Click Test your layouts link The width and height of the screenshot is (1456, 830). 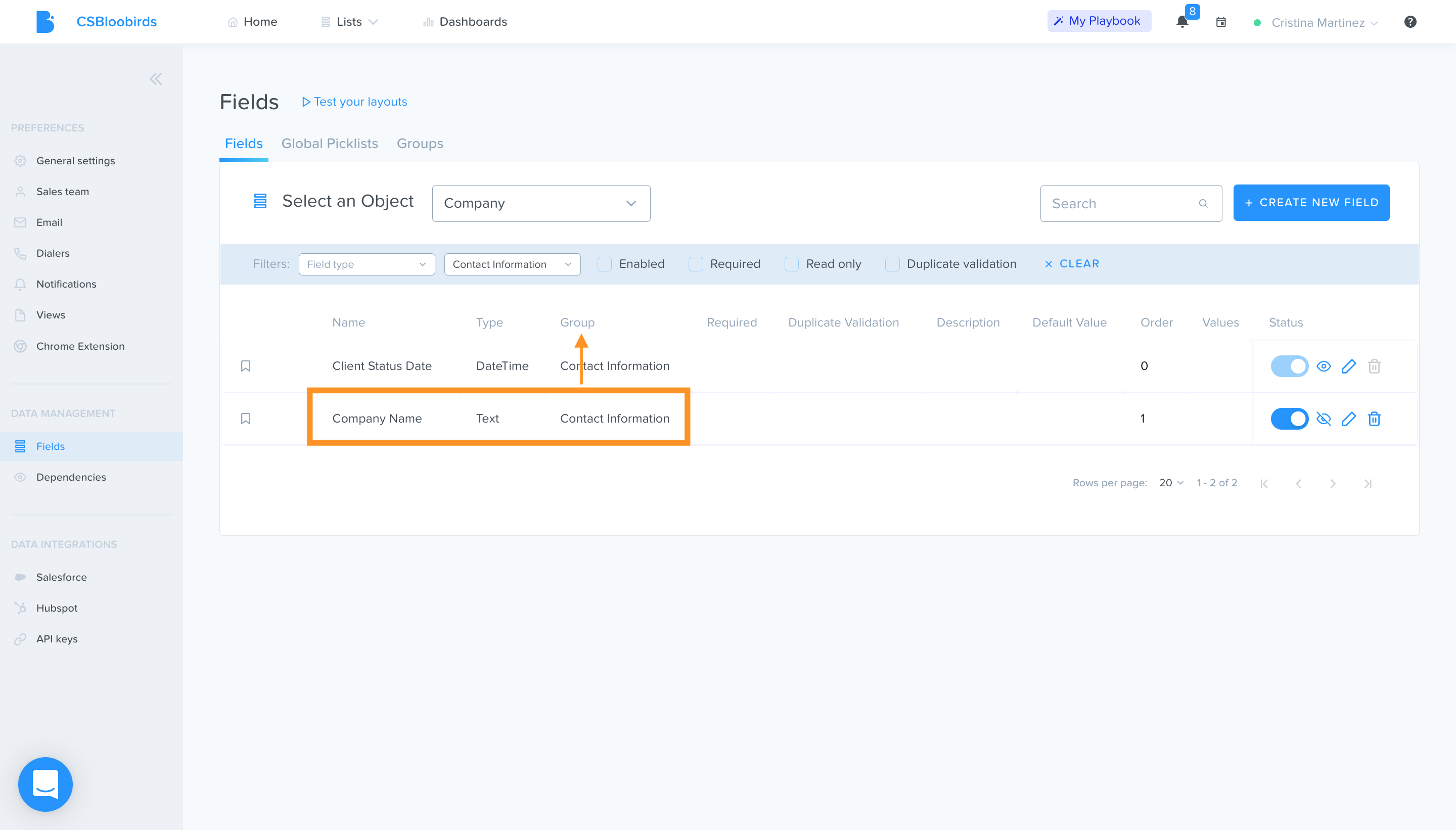pos(354,102)
